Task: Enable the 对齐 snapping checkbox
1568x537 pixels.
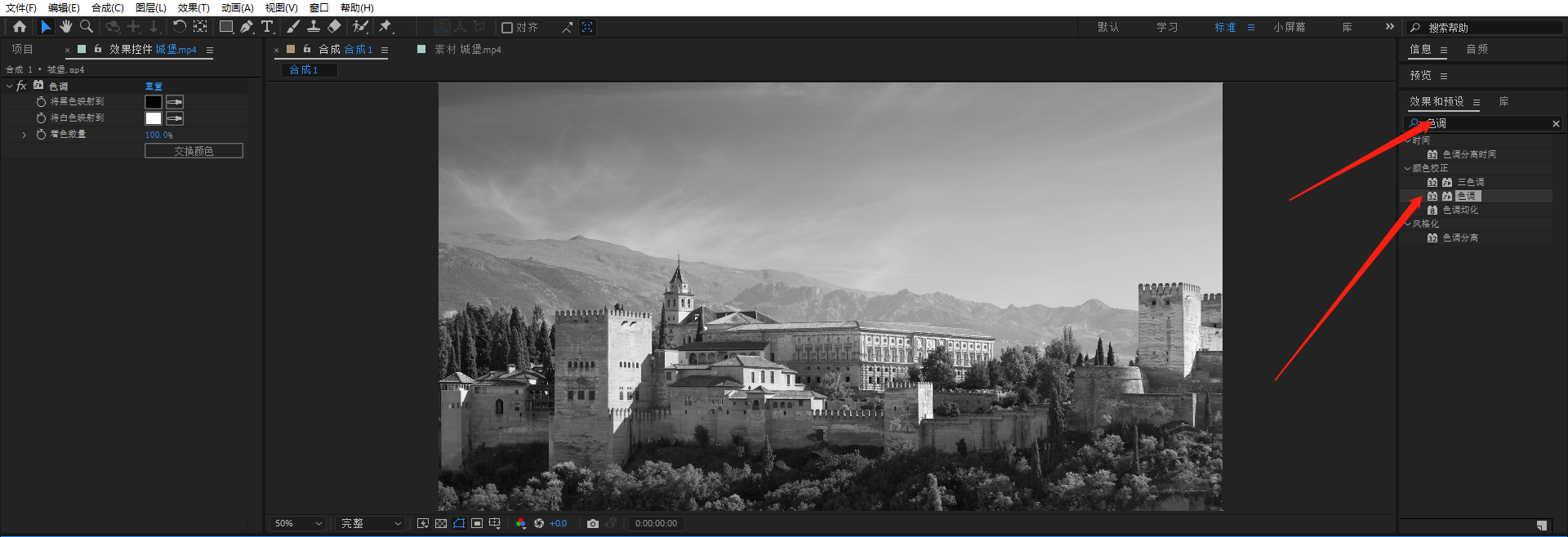Action: coord(507,28)
